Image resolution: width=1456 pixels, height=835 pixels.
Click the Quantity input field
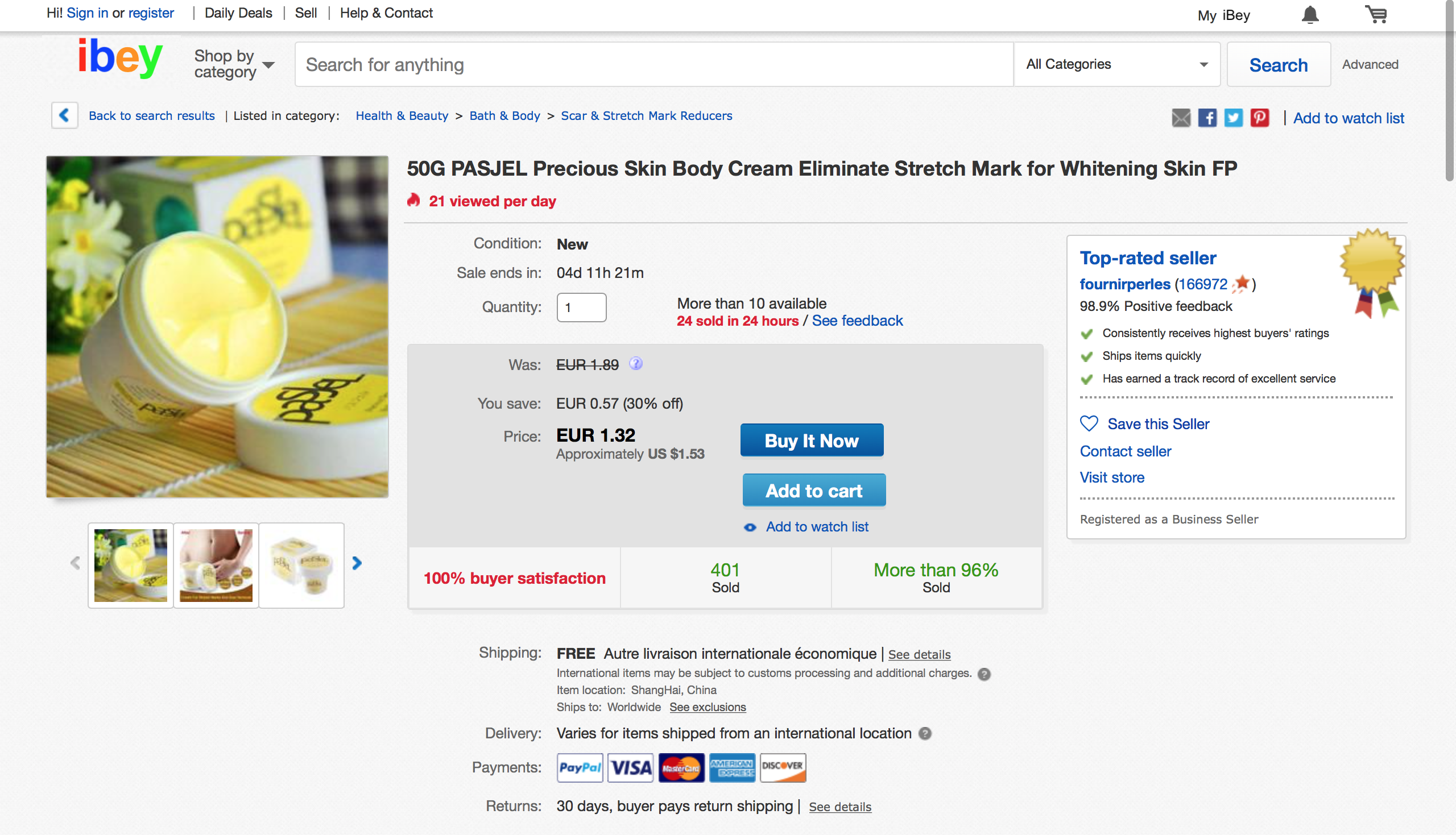[x=581, y=308]
